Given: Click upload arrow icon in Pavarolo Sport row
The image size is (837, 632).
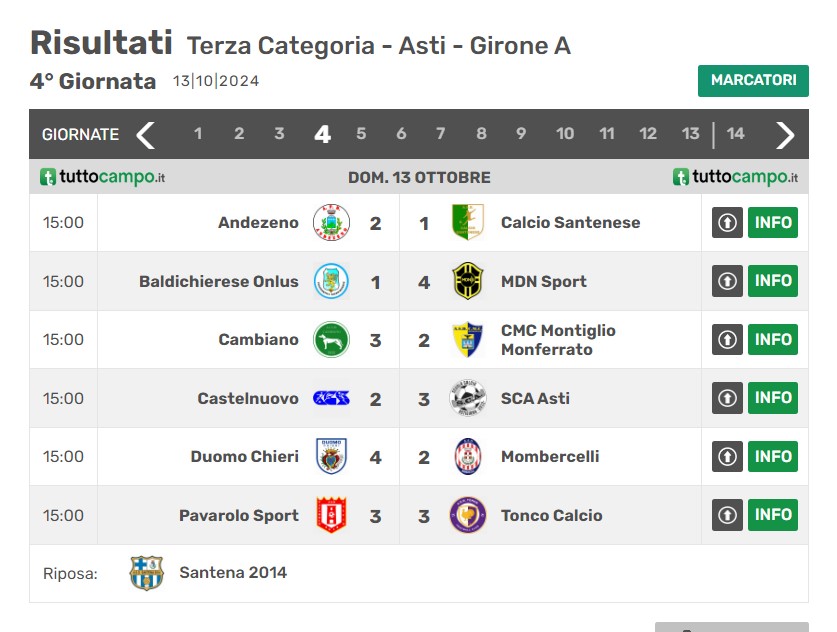Looking at the screenshot, I should [x=727, y=515].
